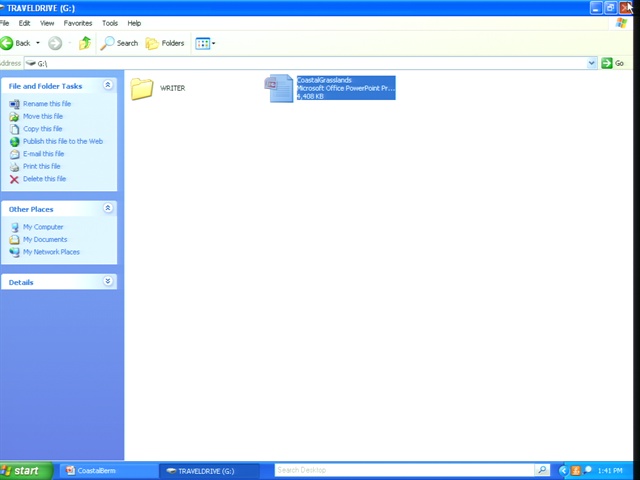Open the Favorites menu

[78, 23]
